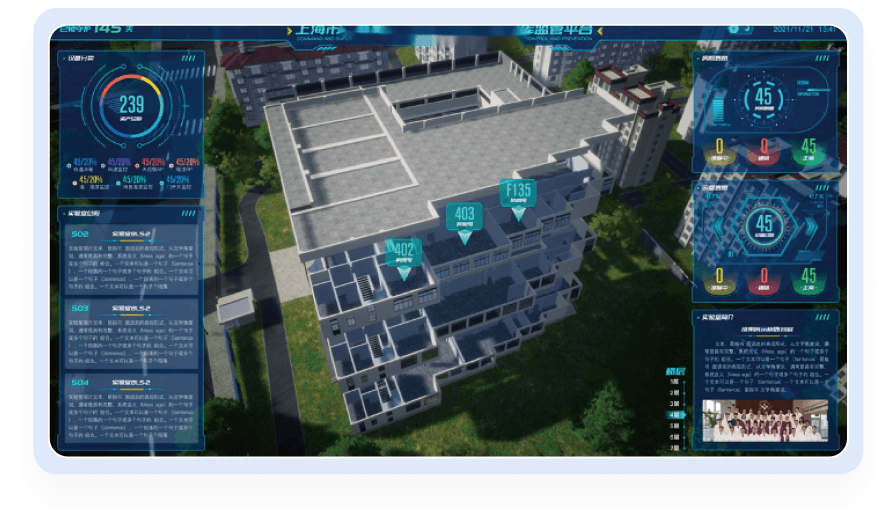Click yellow 0 indicator in top-right panel

(719, 149)
